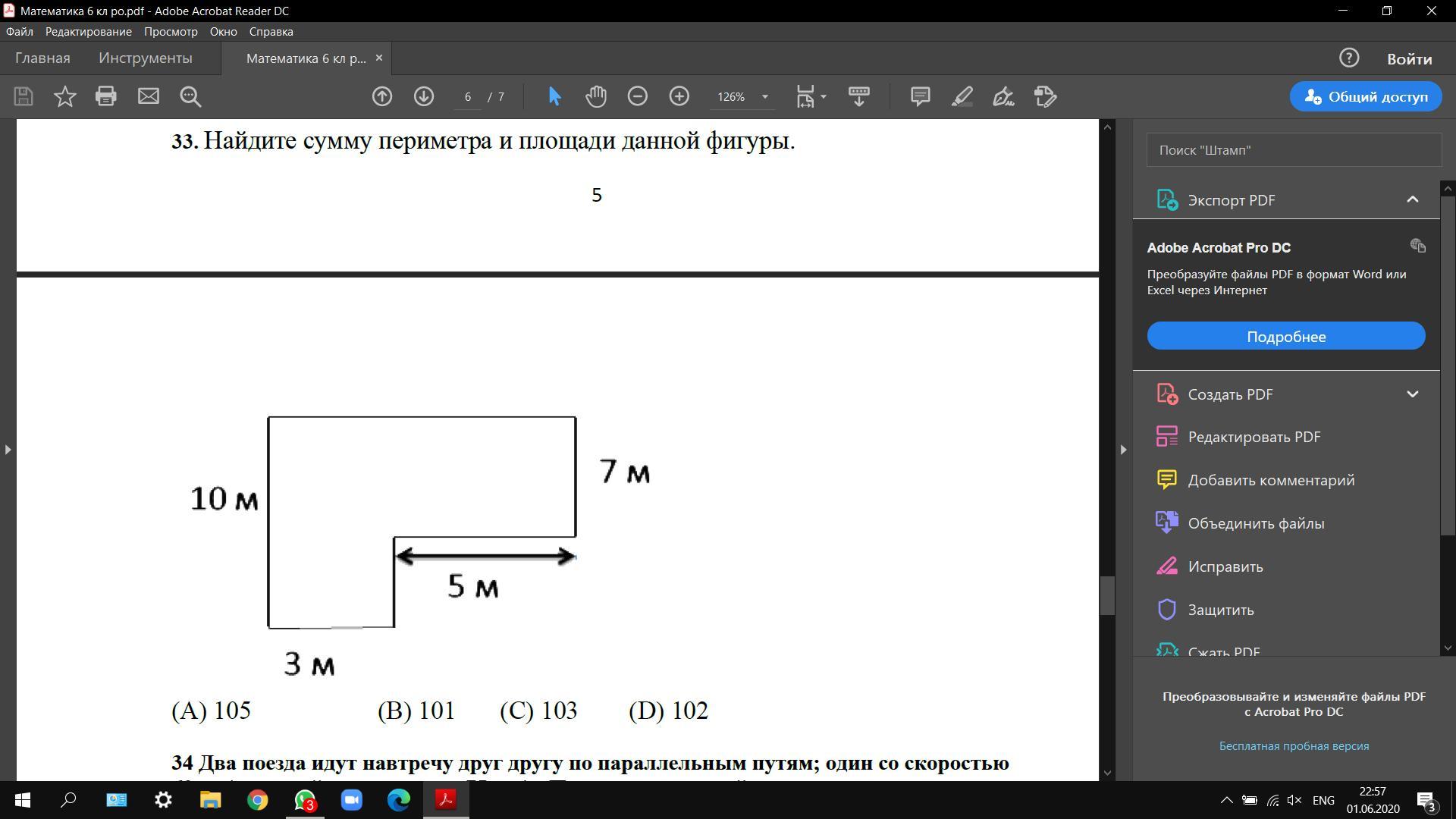Click the Подробнее button
The image size is (1456, 819).
click(1286, 336)
